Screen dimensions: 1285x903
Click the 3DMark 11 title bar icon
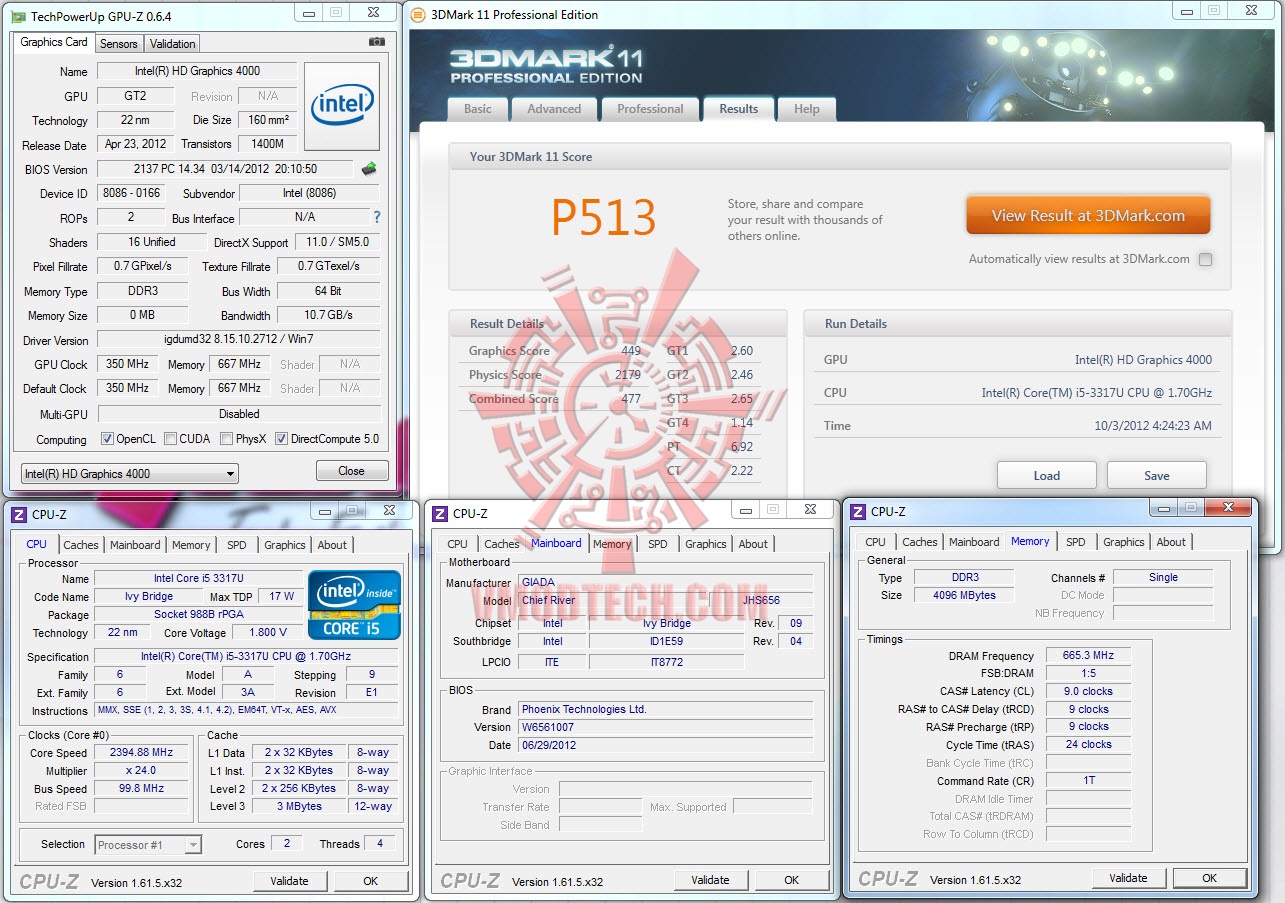[x=418, y=15]
